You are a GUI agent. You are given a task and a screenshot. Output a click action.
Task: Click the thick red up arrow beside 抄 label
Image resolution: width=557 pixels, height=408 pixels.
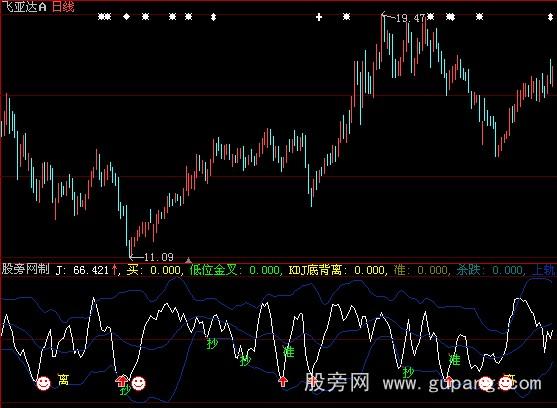pos(121,381)
